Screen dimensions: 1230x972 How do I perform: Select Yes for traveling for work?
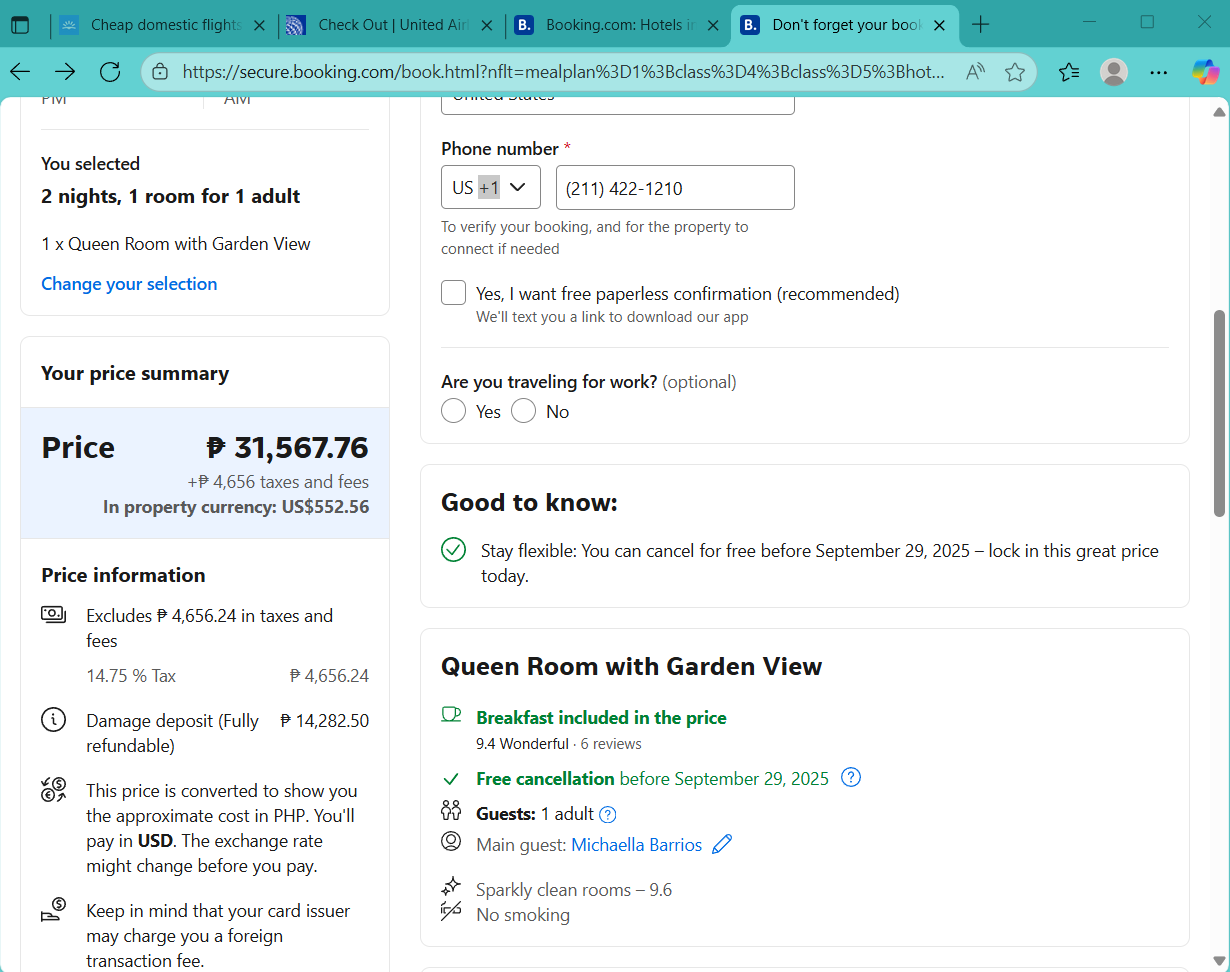tap(454, 411)
